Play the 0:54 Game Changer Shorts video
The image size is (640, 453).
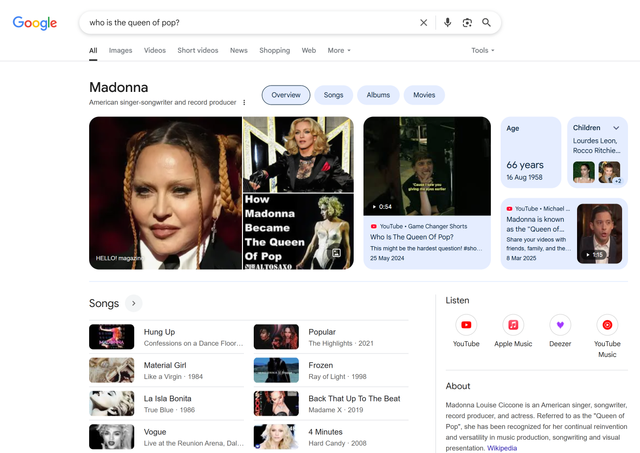pos(427,166)
